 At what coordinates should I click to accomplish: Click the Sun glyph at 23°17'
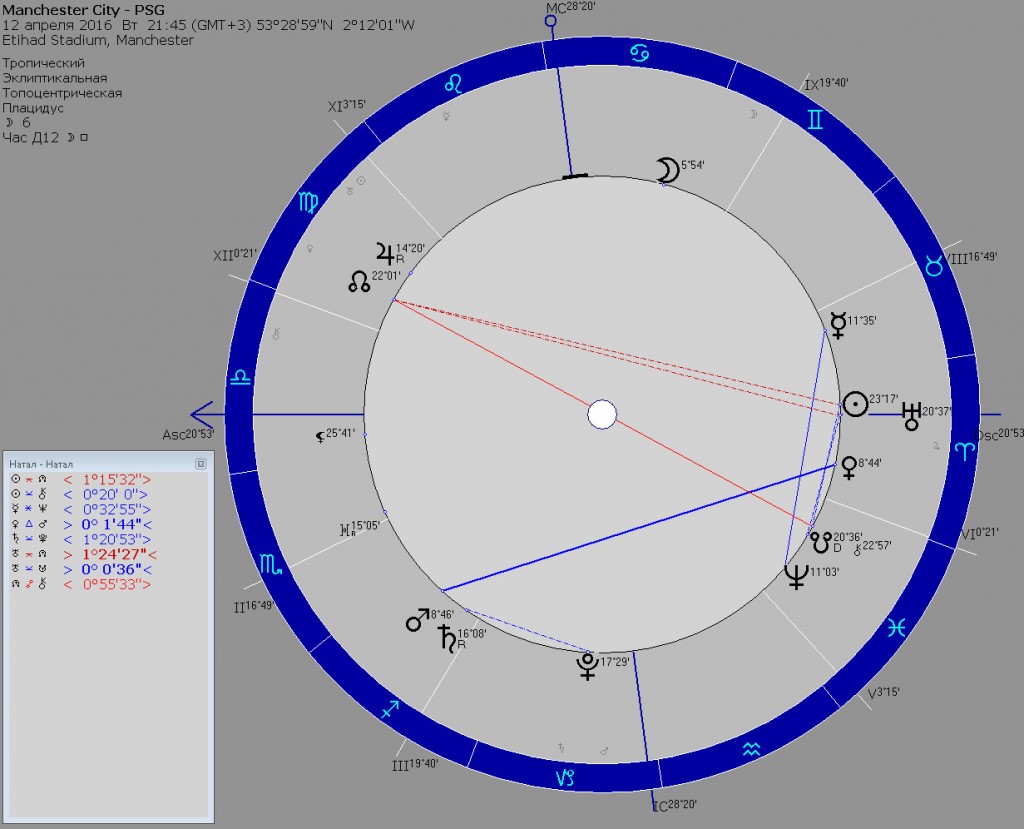point(855,404)
